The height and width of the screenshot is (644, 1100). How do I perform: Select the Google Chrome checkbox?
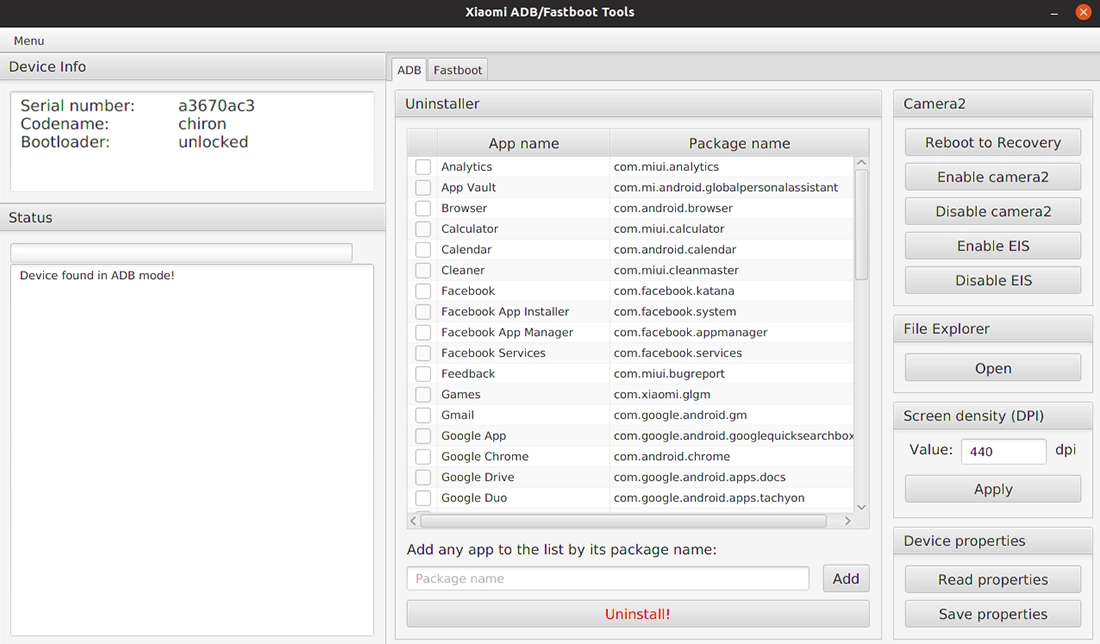pyautogui.click(x=423, y=457)
